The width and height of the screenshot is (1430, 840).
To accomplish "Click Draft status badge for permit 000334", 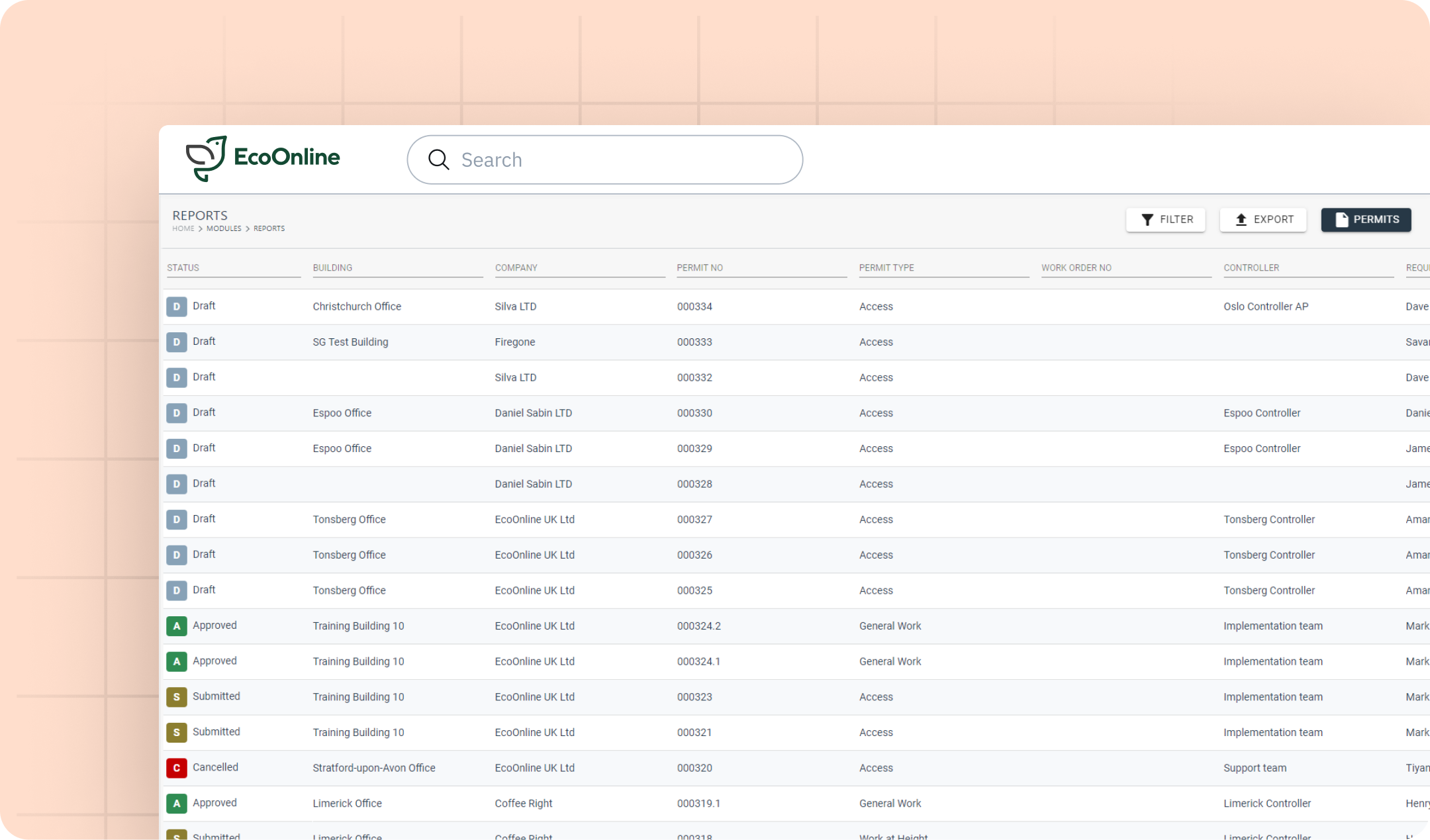I will [176, 306].
